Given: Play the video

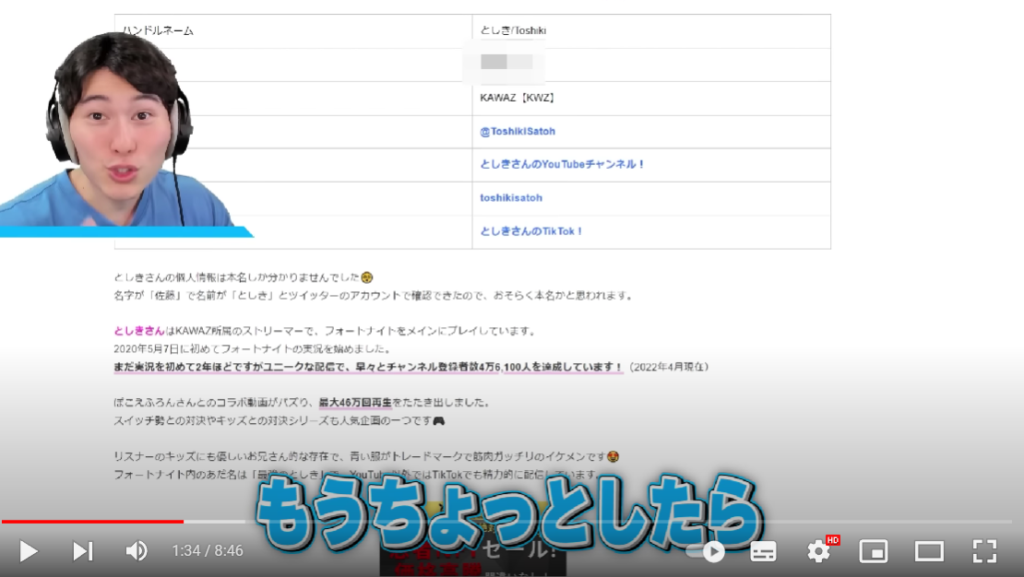Looking at the screenshot, I should (x=27, y=552).
